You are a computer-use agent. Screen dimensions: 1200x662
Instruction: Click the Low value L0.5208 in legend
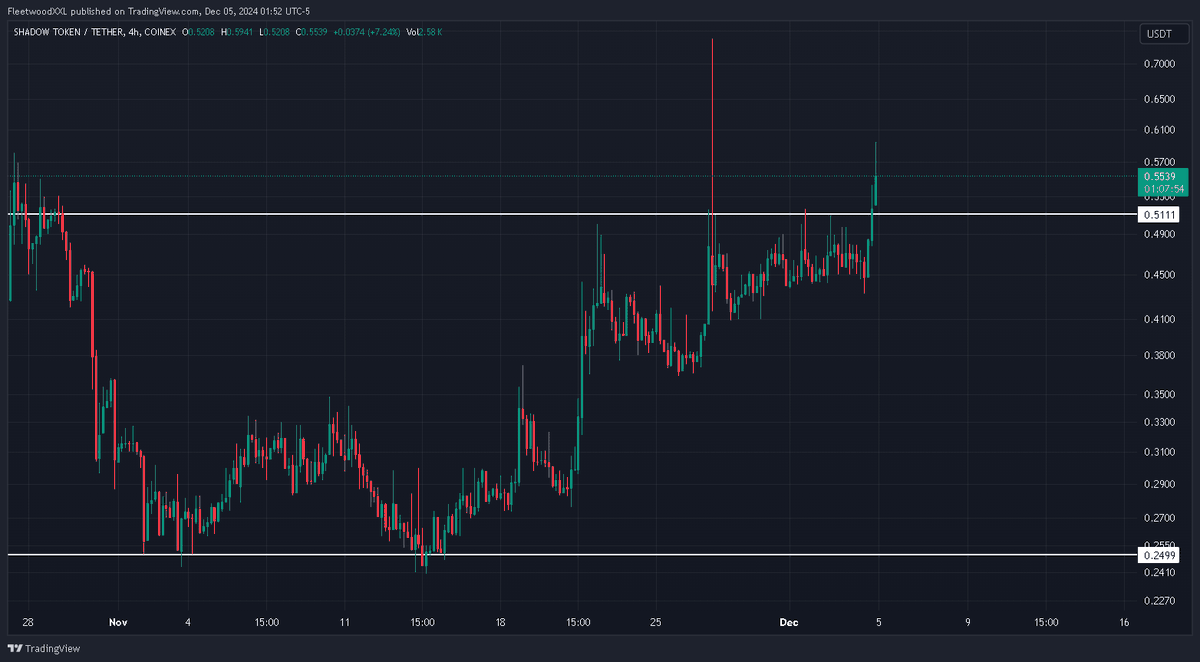click(x=277, y=32)
